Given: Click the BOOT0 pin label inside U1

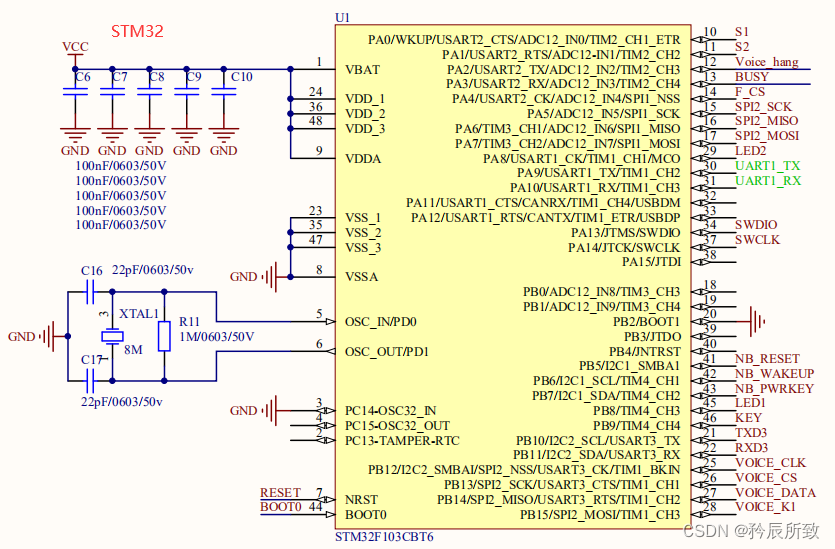Looking at the screenshot, I should pos(365,514).
